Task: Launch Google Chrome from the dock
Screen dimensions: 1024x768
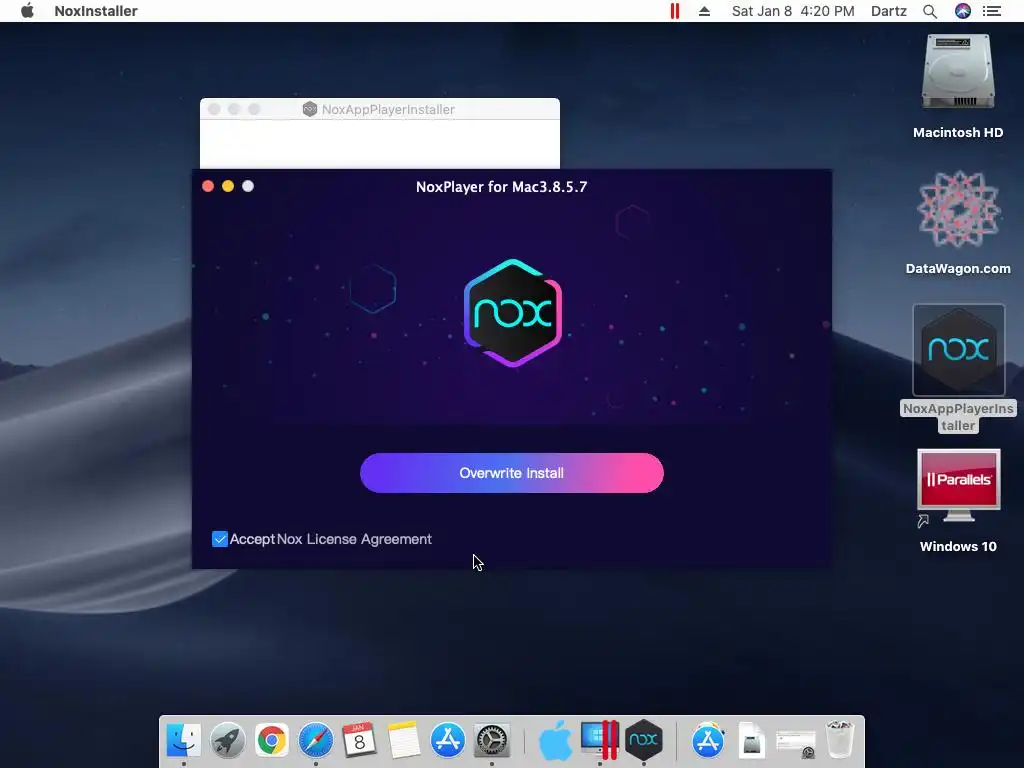Action: click(272, 741)
